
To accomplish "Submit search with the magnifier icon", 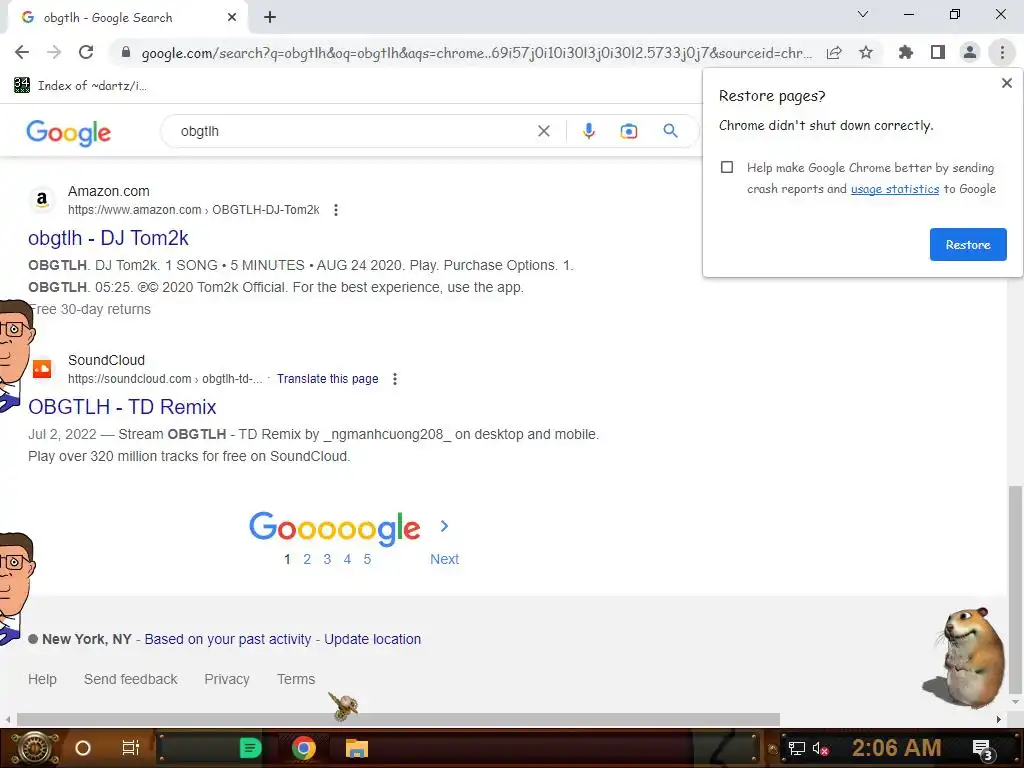I will pyautogui.click(x=670, y=131).
